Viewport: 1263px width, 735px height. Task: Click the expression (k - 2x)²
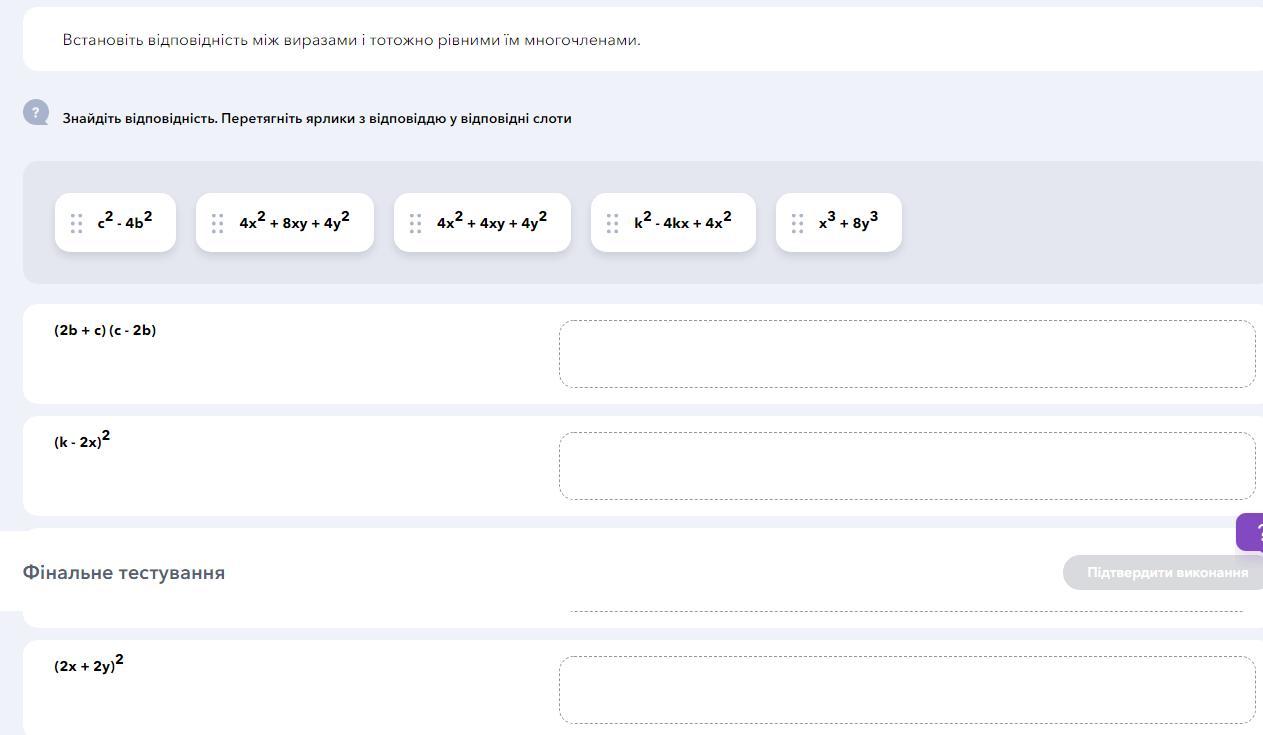82,439
